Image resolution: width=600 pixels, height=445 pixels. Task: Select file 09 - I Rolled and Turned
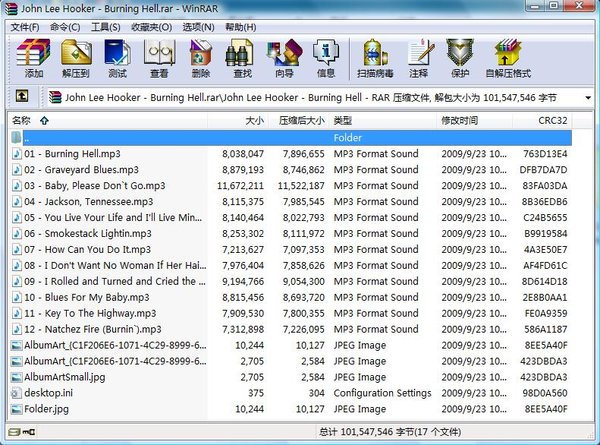115,281
